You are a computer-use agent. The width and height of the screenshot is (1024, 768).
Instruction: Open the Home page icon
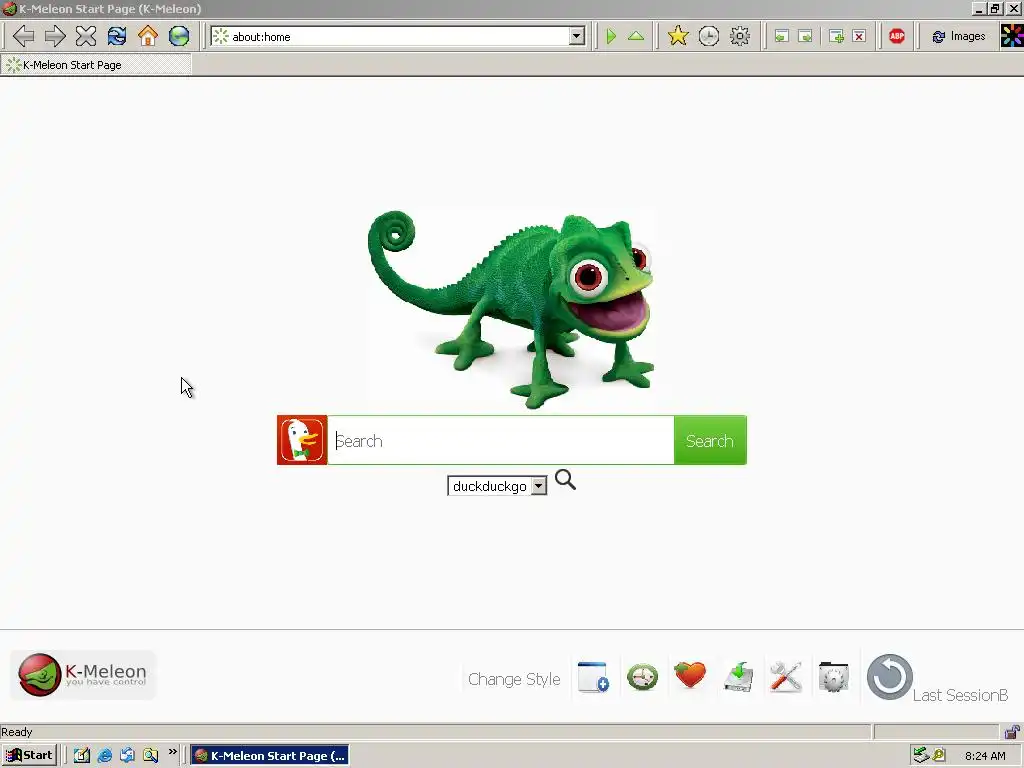[148, 36]
